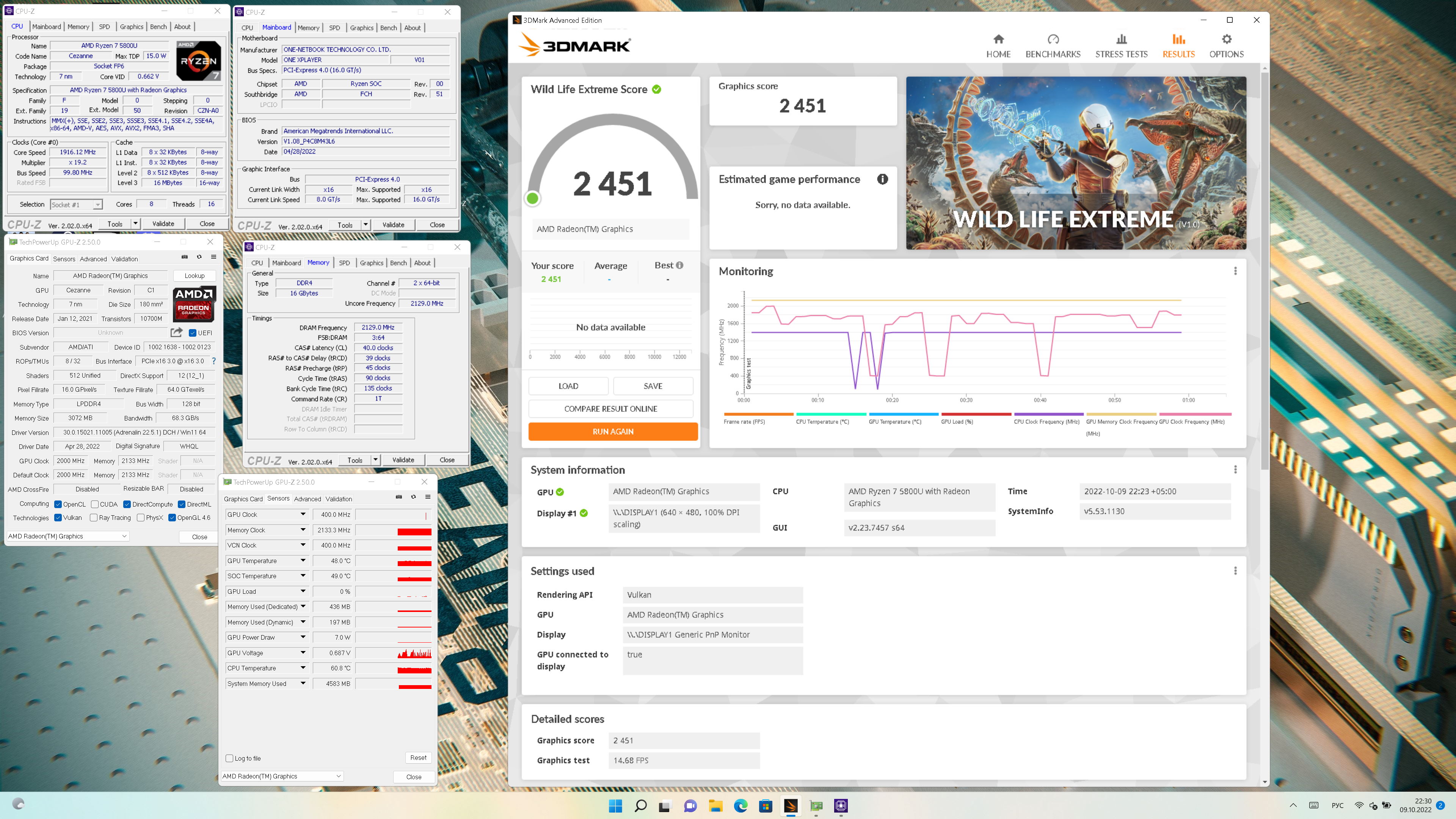Image resolution: width=1456 pixels, height=819 pixels.
Task: Open the Bench tab in CPU-Z CPU window
Action: (158, 27)
